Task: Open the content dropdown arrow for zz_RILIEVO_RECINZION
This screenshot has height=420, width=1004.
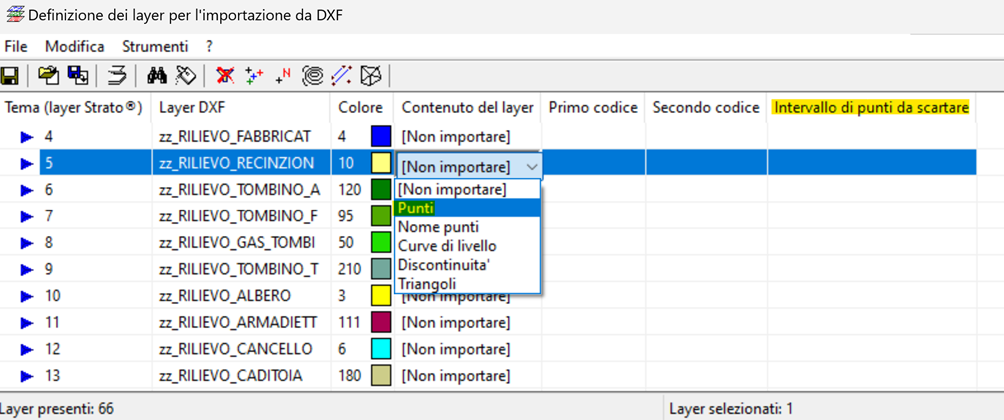Action: (532, 167)
